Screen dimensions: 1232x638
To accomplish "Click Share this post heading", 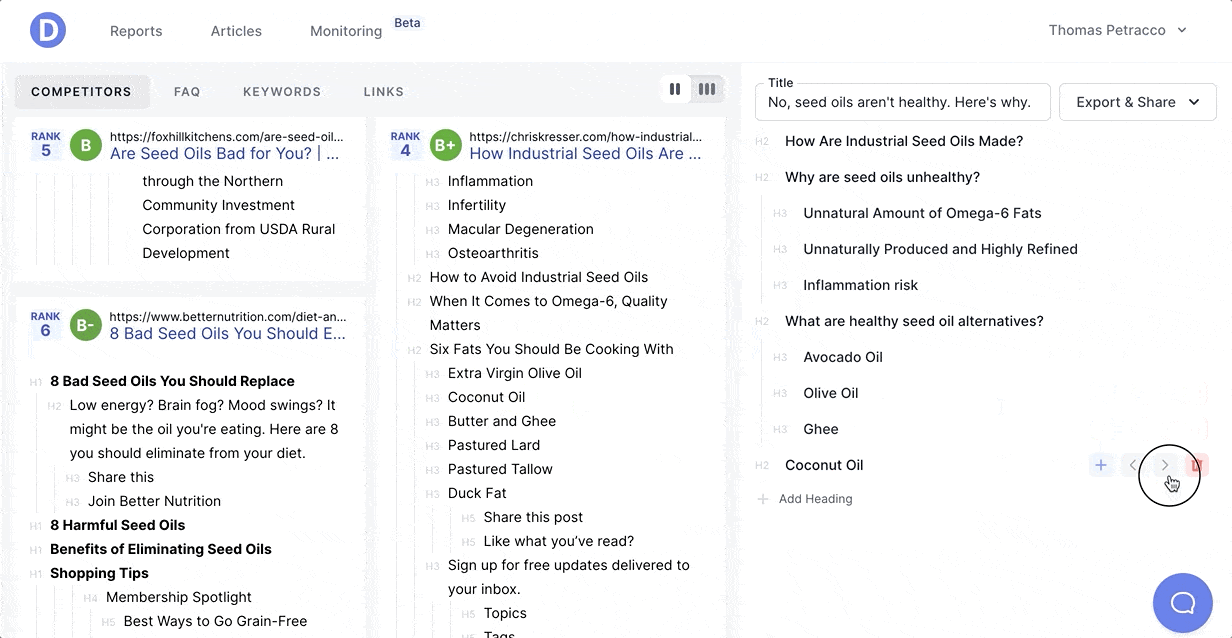I will [x=533, y=517].
